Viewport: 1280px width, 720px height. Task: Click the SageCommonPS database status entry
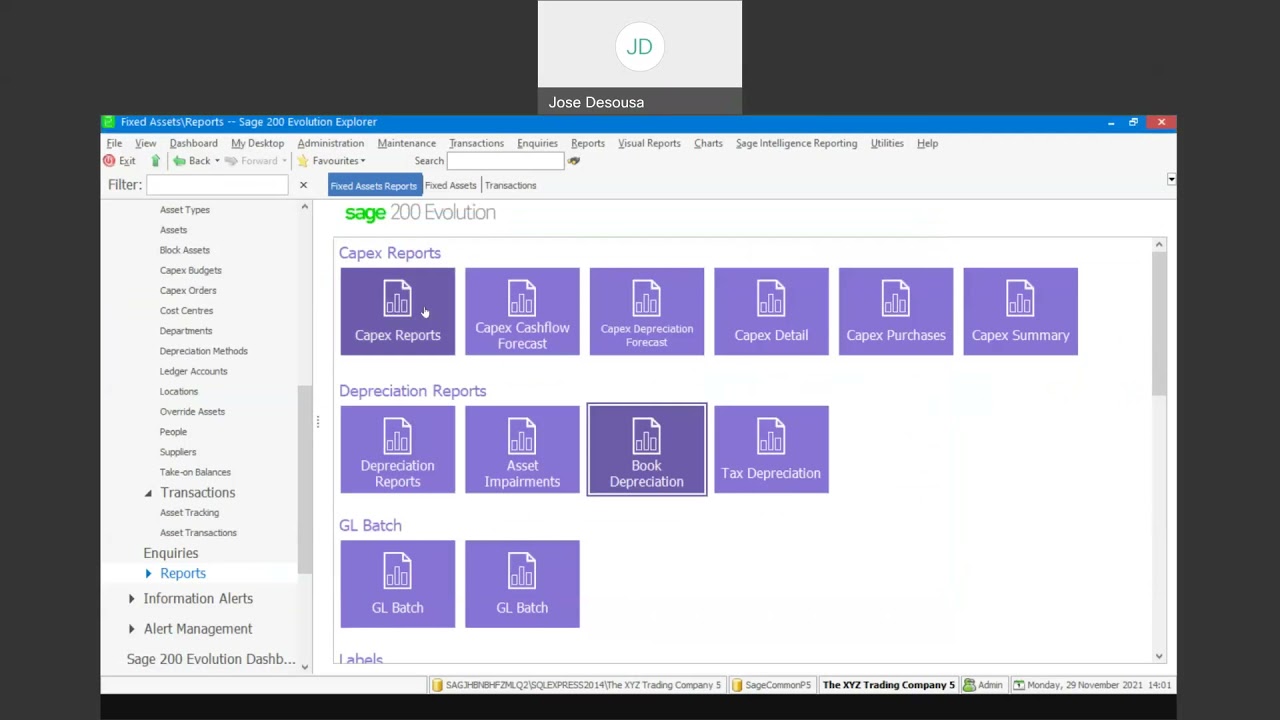(770, 685)
